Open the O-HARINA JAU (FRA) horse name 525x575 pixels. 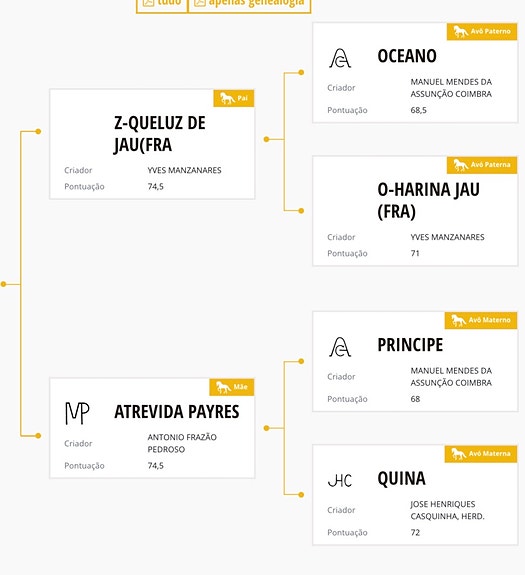428,200
